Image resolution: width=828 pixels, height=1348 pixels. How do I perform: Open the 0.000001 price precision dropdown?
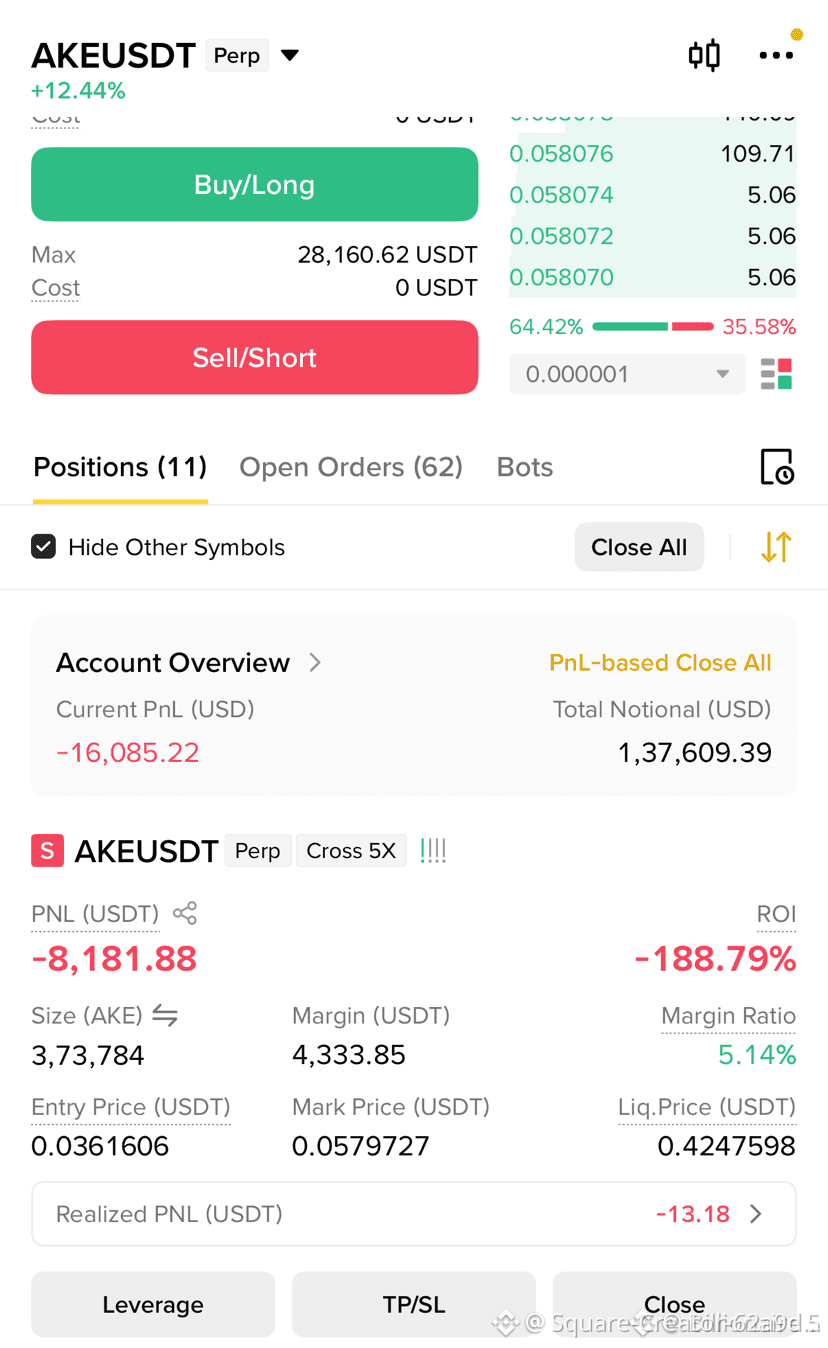(627, 374)
